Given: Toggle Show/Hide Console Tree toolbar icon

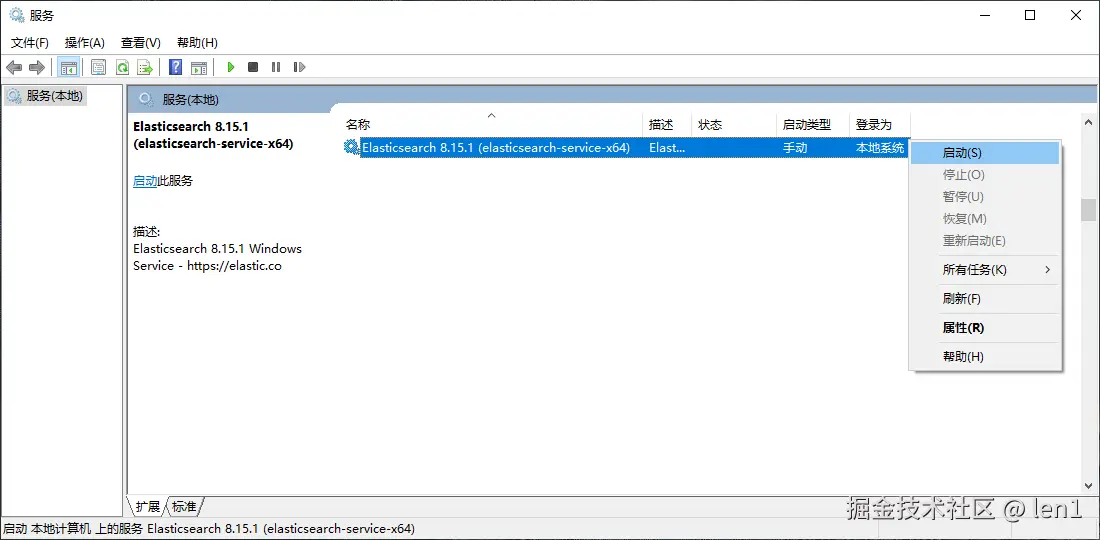Looking at the screenshot, I should (x=68, y=67).
